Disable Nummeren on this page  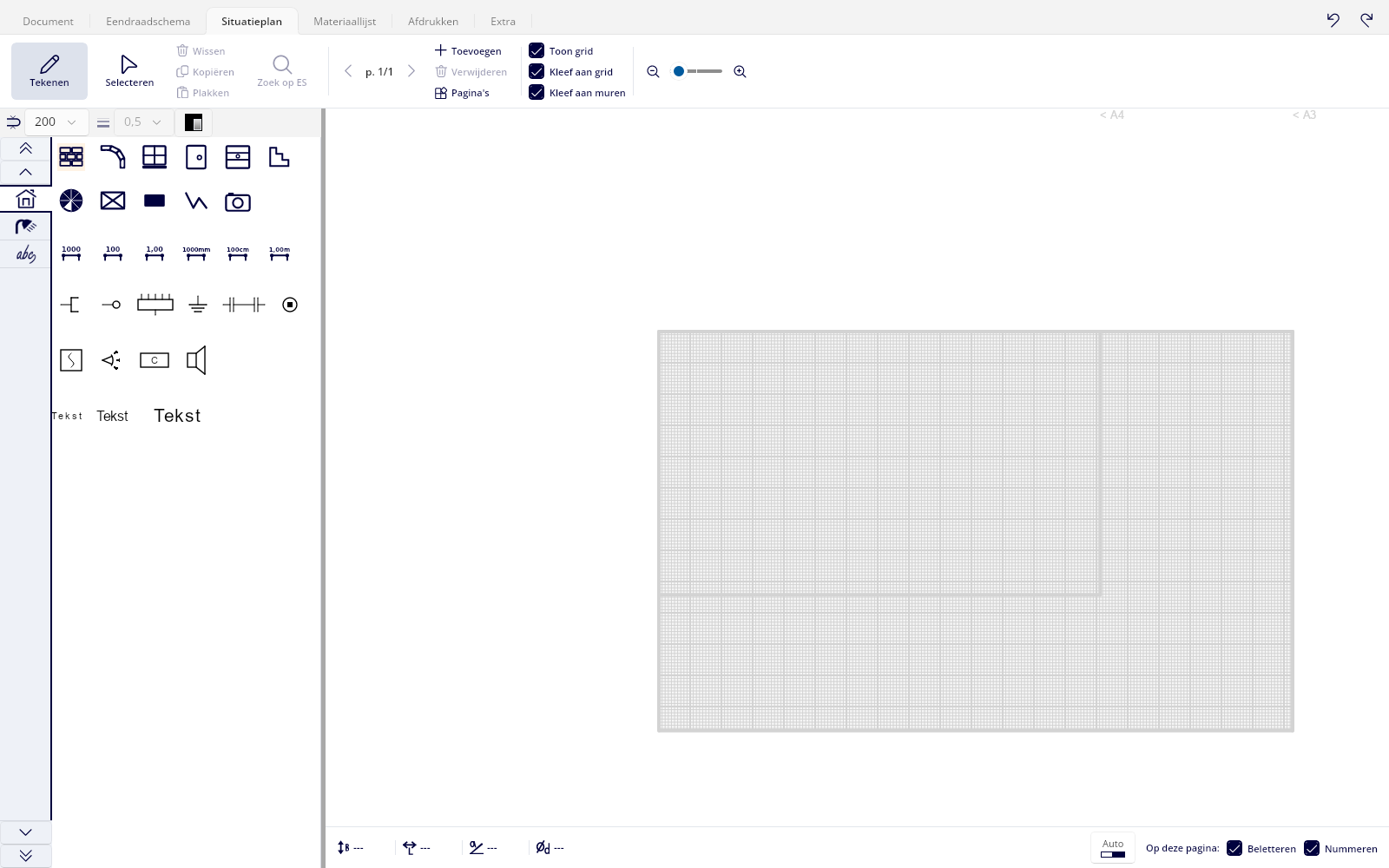pos(1312,848)
